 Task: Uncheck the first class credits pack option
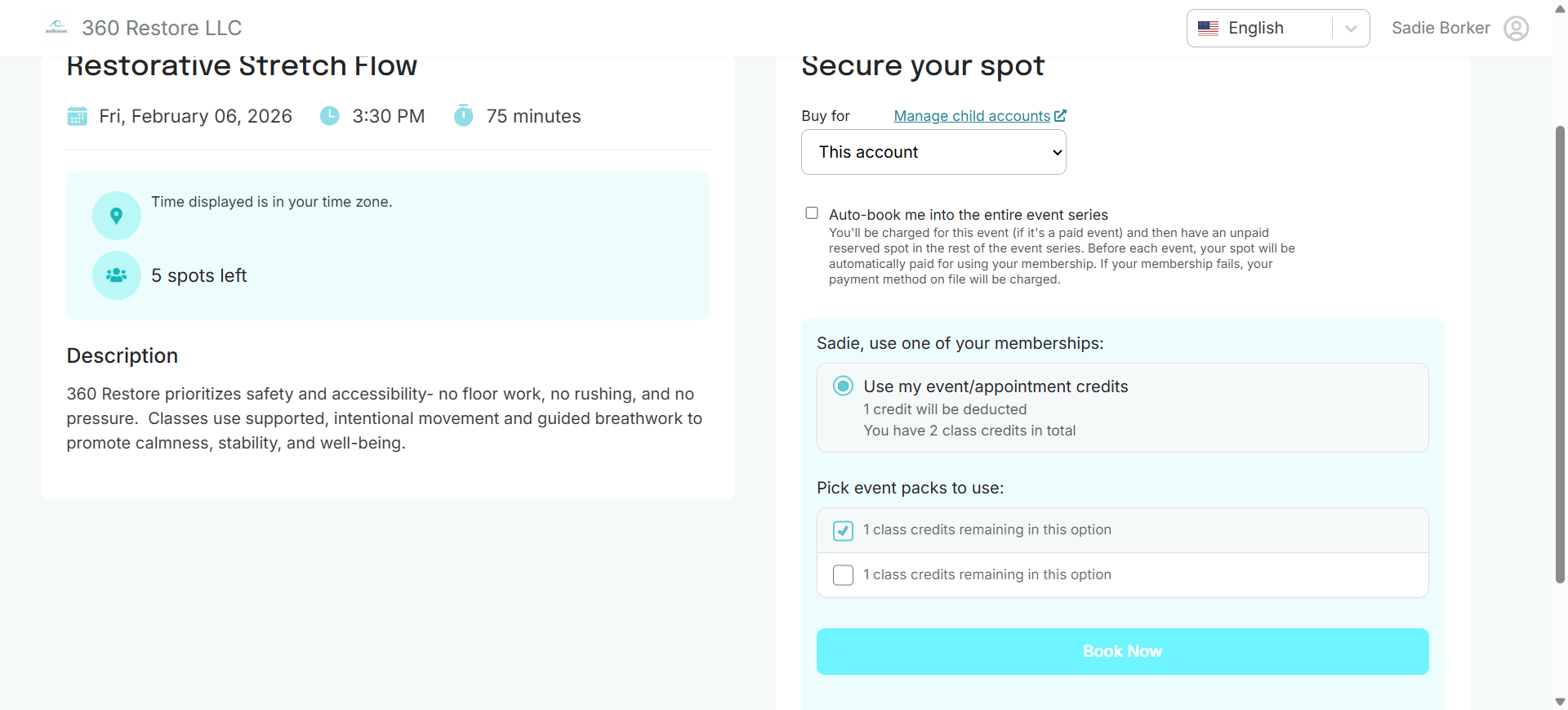[x=843, y=530]
